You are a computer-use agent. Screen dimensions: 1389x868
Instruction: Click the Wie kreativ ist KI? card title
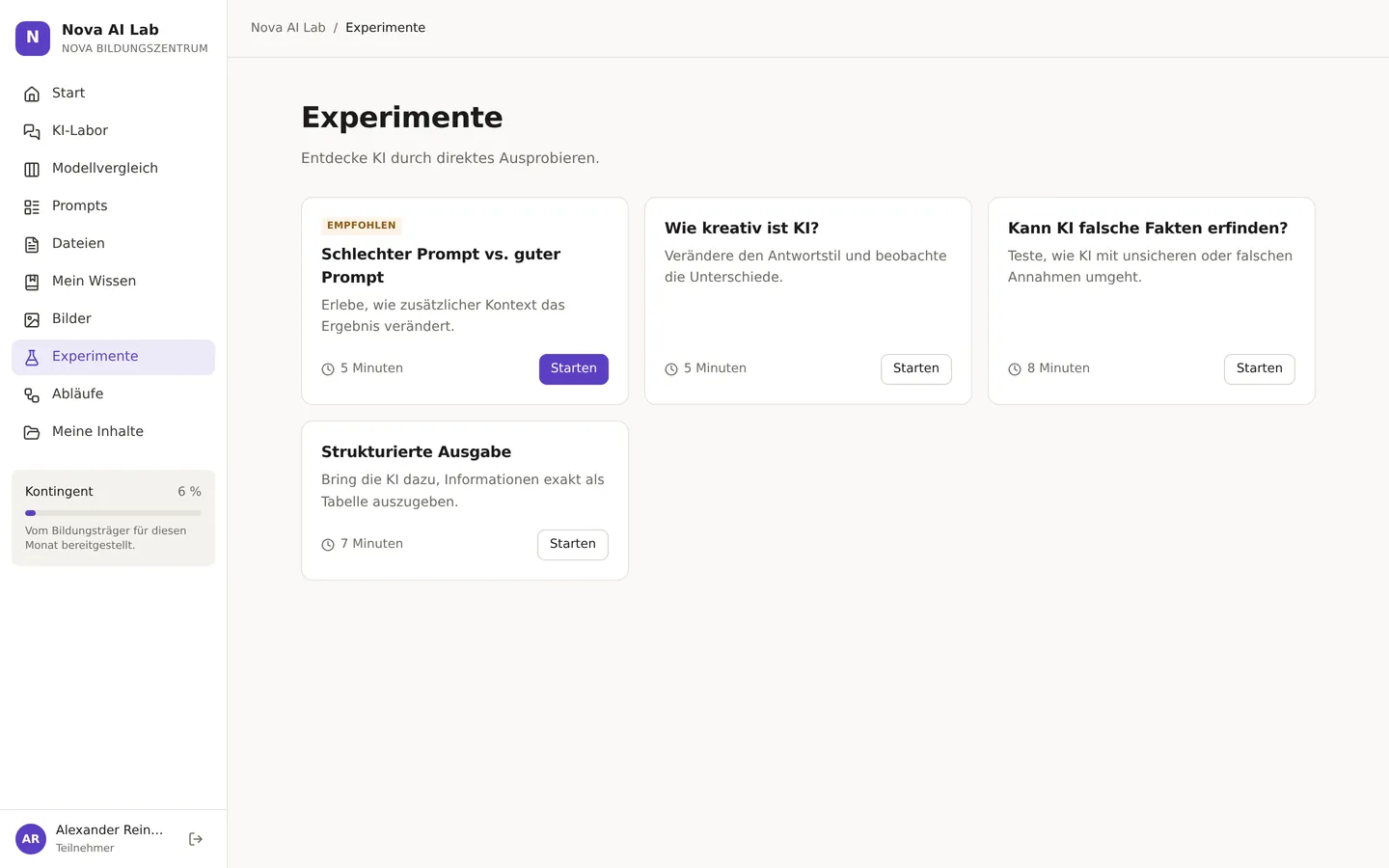click(x=742, y=229)
